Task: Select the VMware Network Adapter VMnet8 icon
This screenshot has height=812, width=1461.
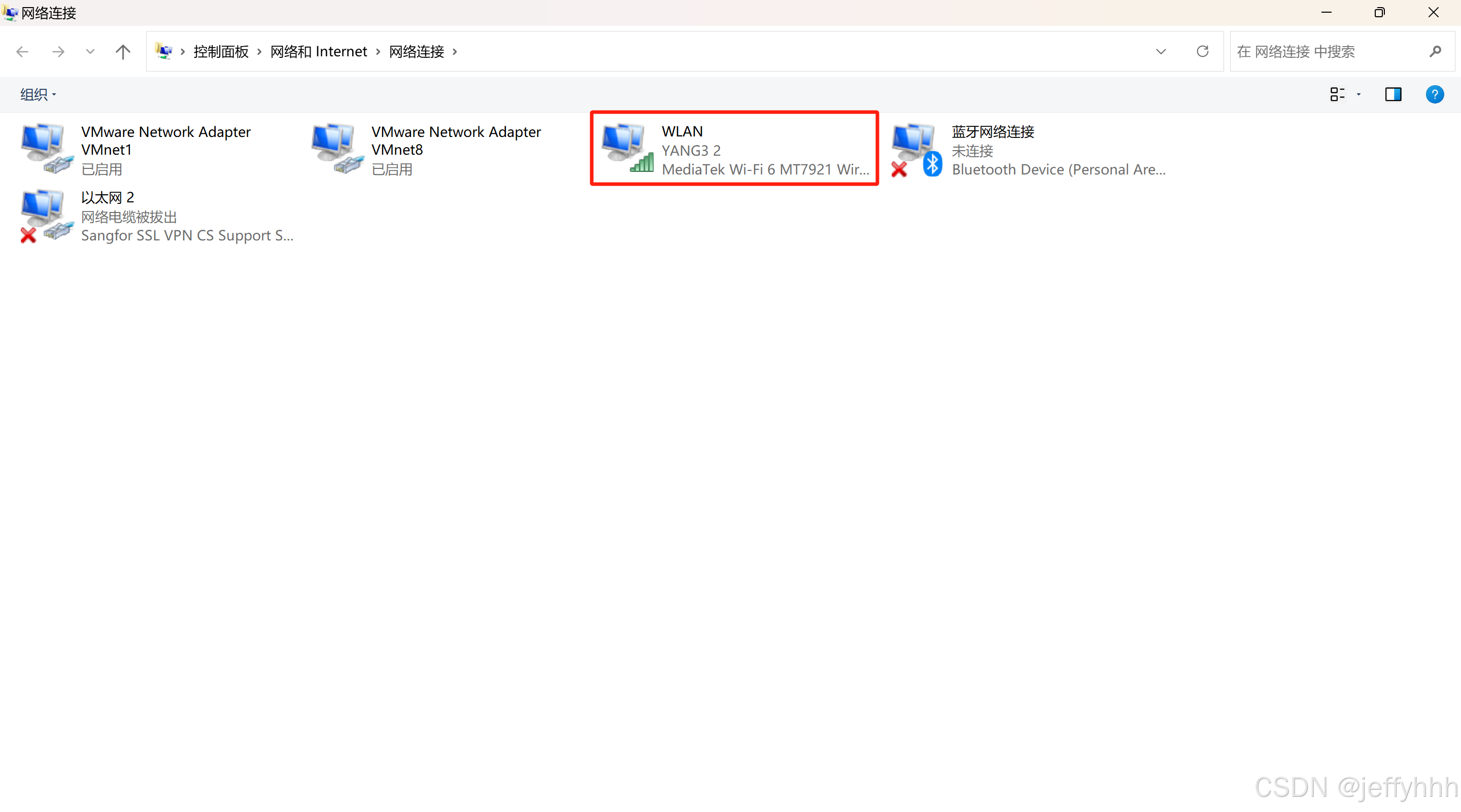Action: click(x=337, y=149)
